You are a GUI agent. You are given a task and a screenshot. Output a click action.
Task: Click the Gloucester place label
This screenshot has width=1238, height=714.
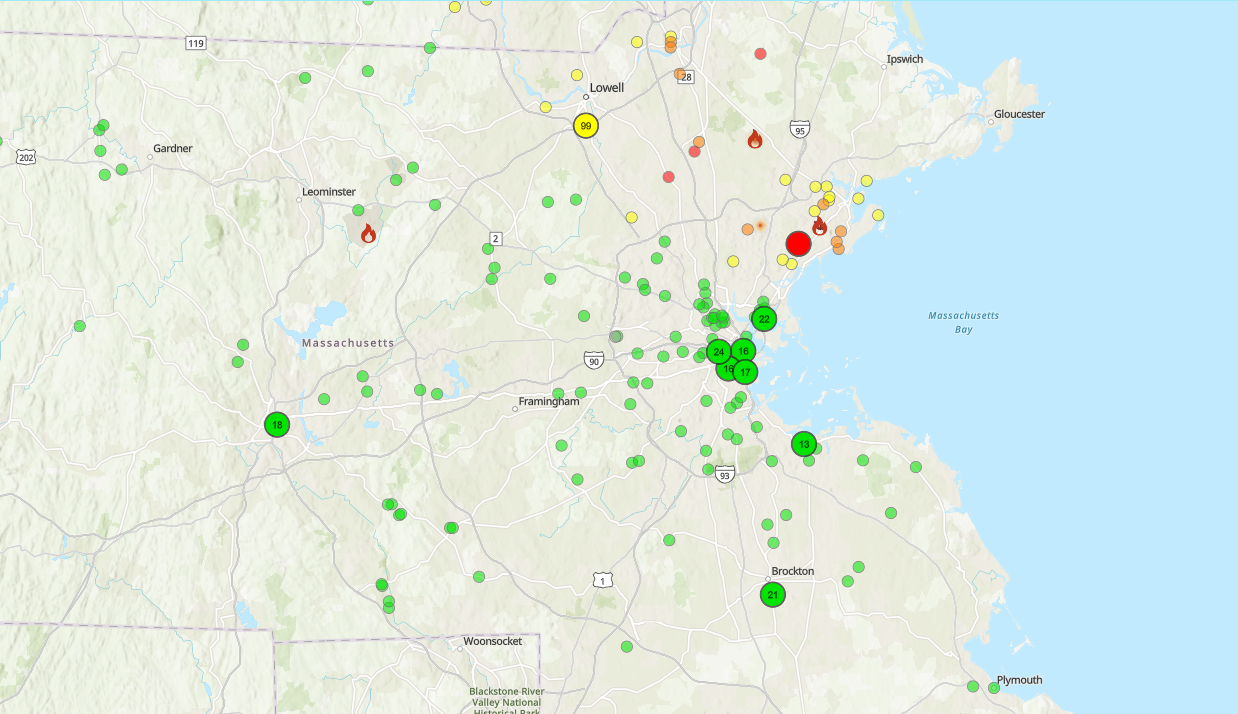(x=1018, y=114)
